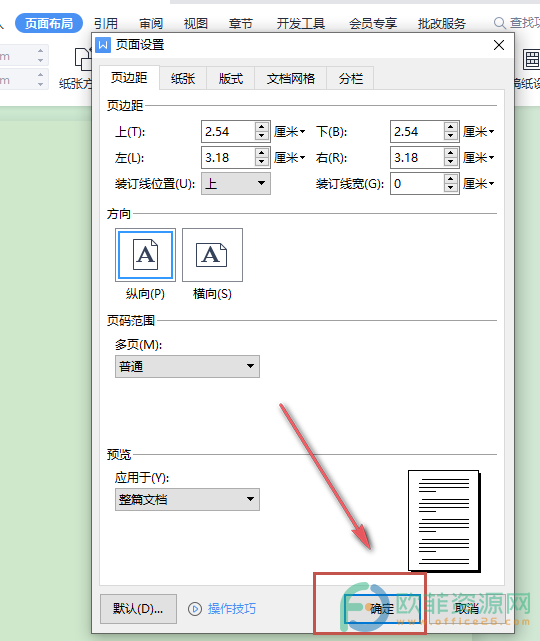Switch to the 分栏 tab
This screenshot has height=641, width=540.
(350, 78)
